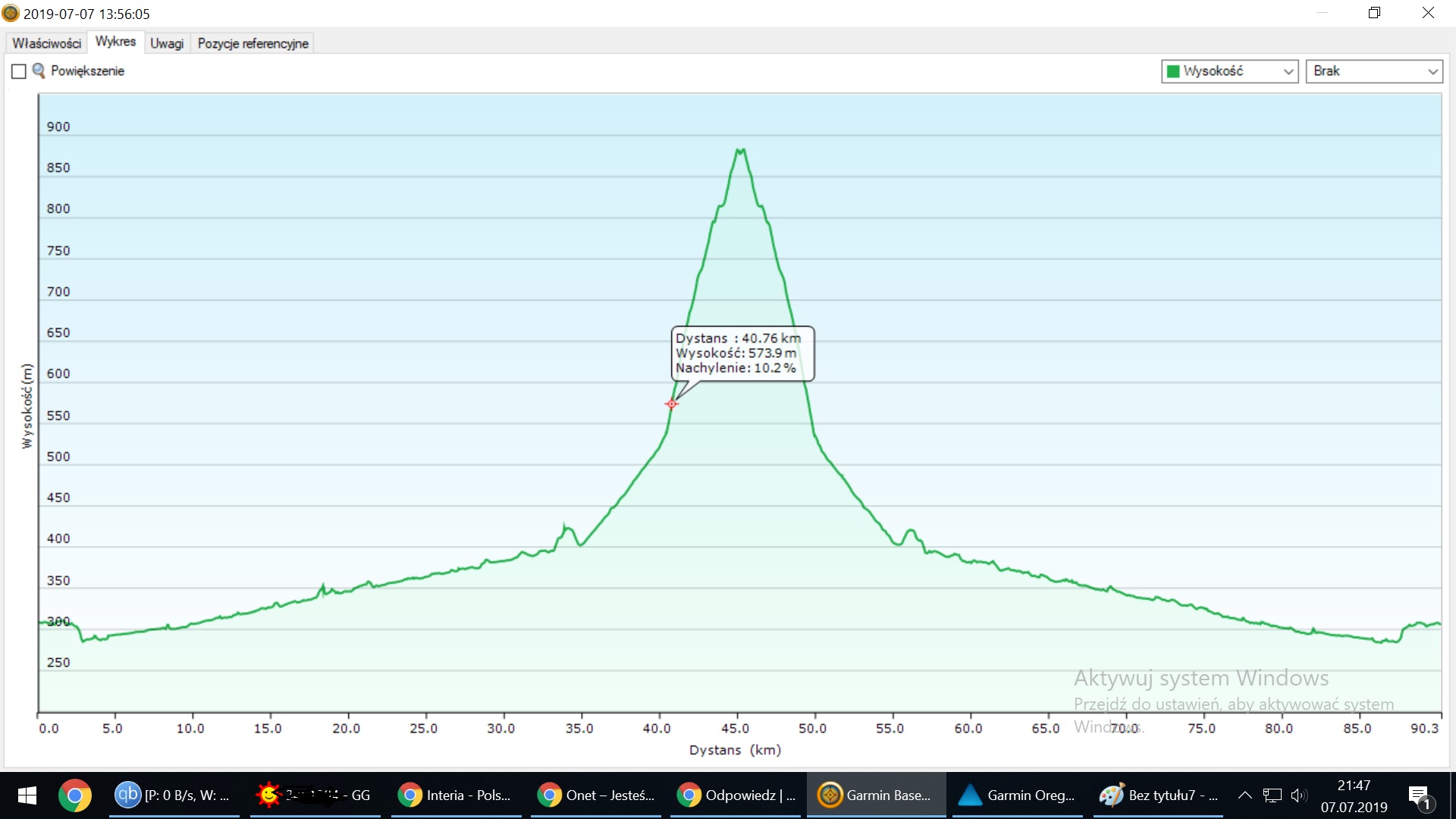Open the Wysokość graph type dropdown
Image resolution: width=1456 pixels, height=819 pixels.
[1287, 71]
